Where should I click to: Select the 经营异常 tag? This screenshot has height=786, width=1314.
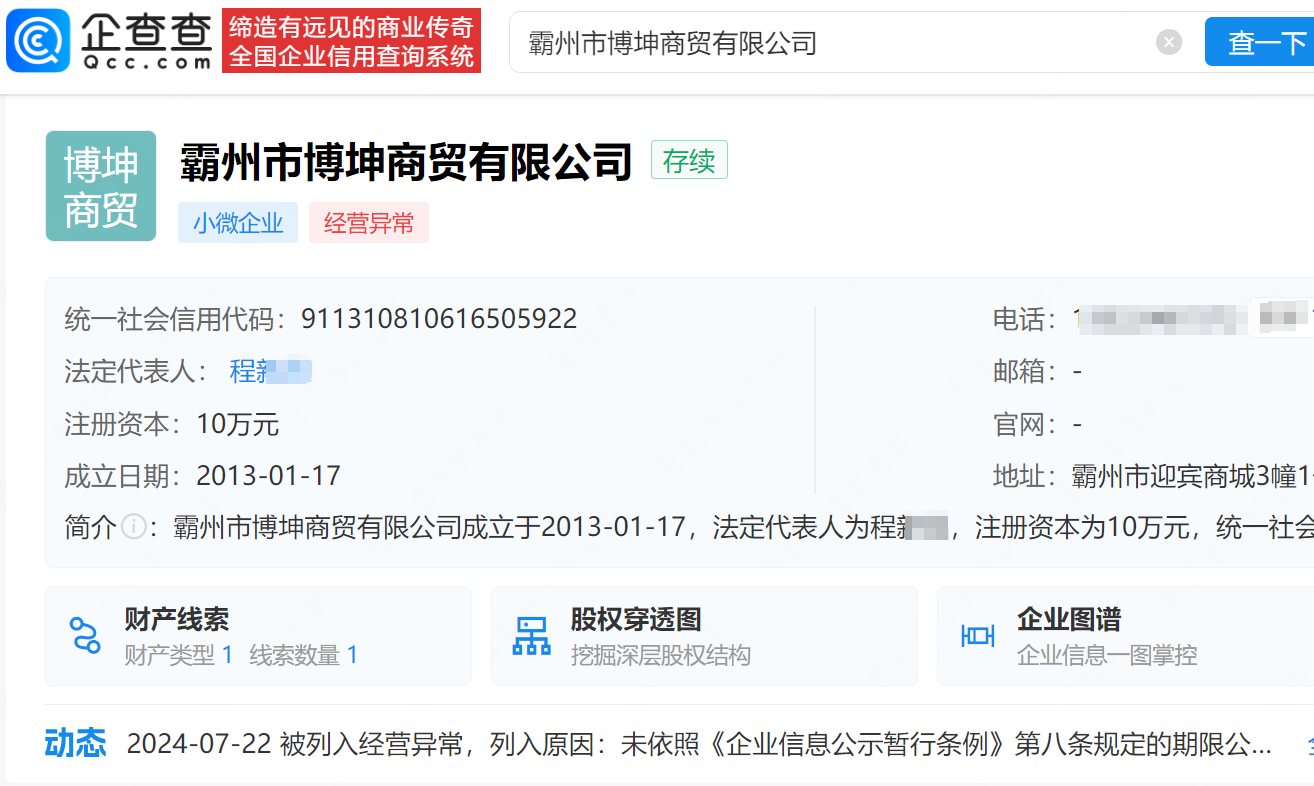coord(368,223)
